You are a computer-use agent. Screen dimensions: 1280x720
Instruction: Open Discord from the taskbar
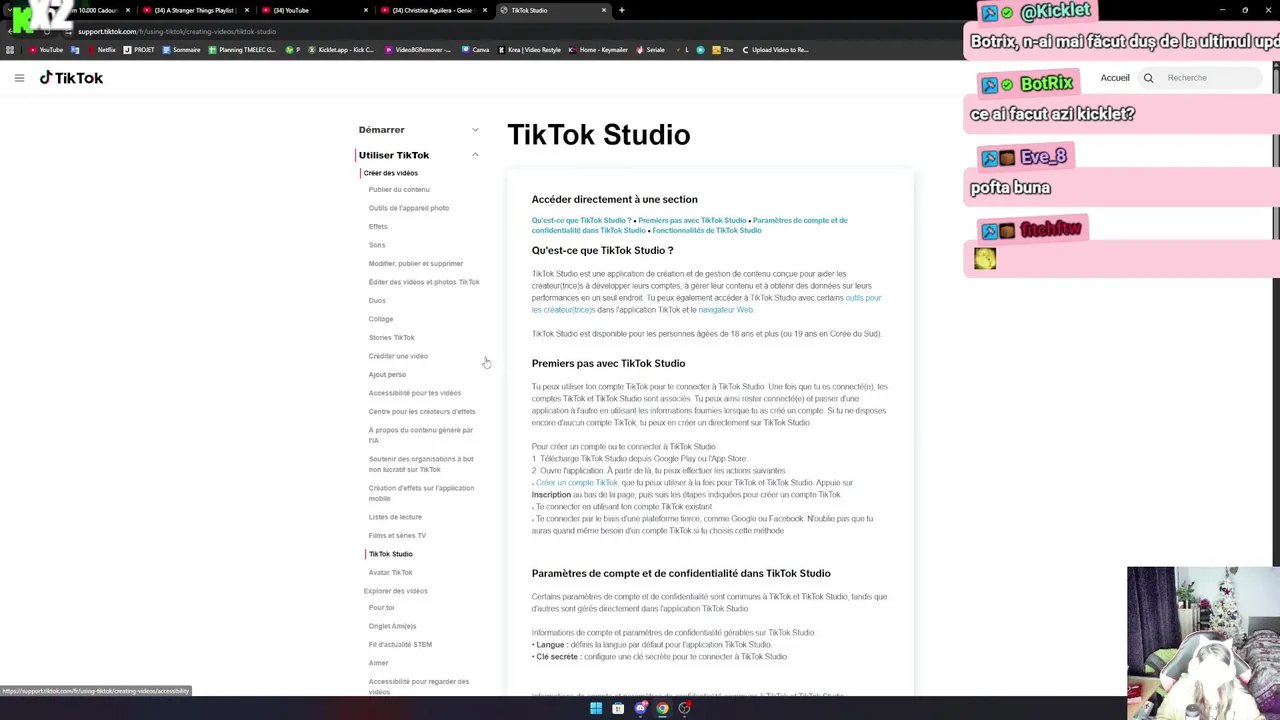[640, 708]
